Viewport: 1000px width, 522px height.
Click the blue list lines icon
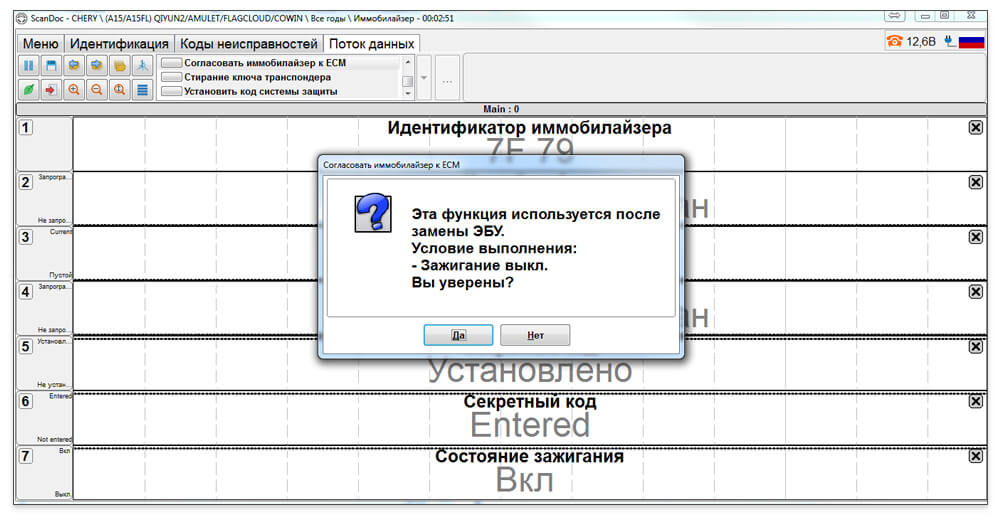[142, 90]
